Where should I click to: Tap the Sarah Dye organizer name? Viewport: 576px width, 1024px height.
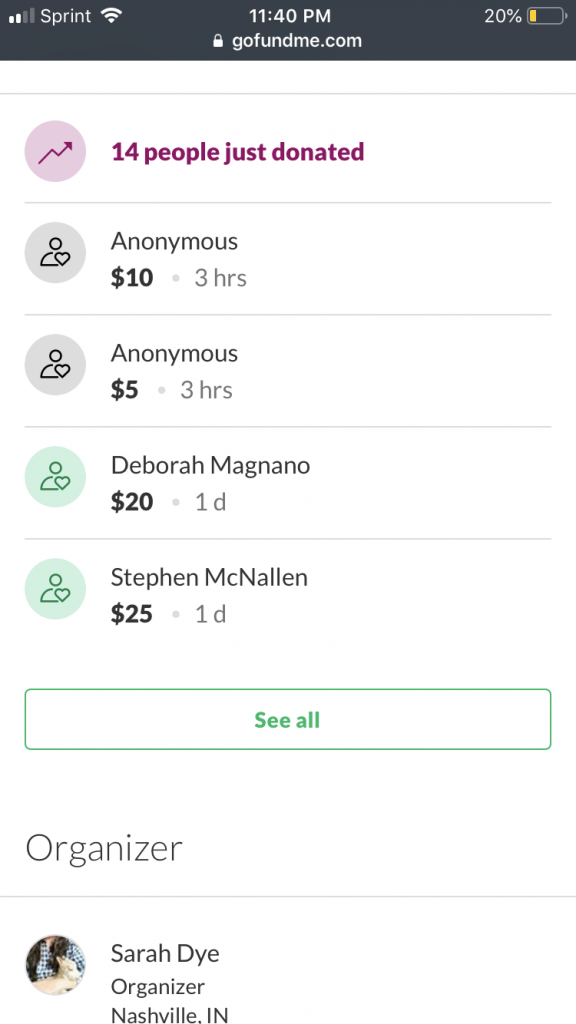(x=165, y=954)
